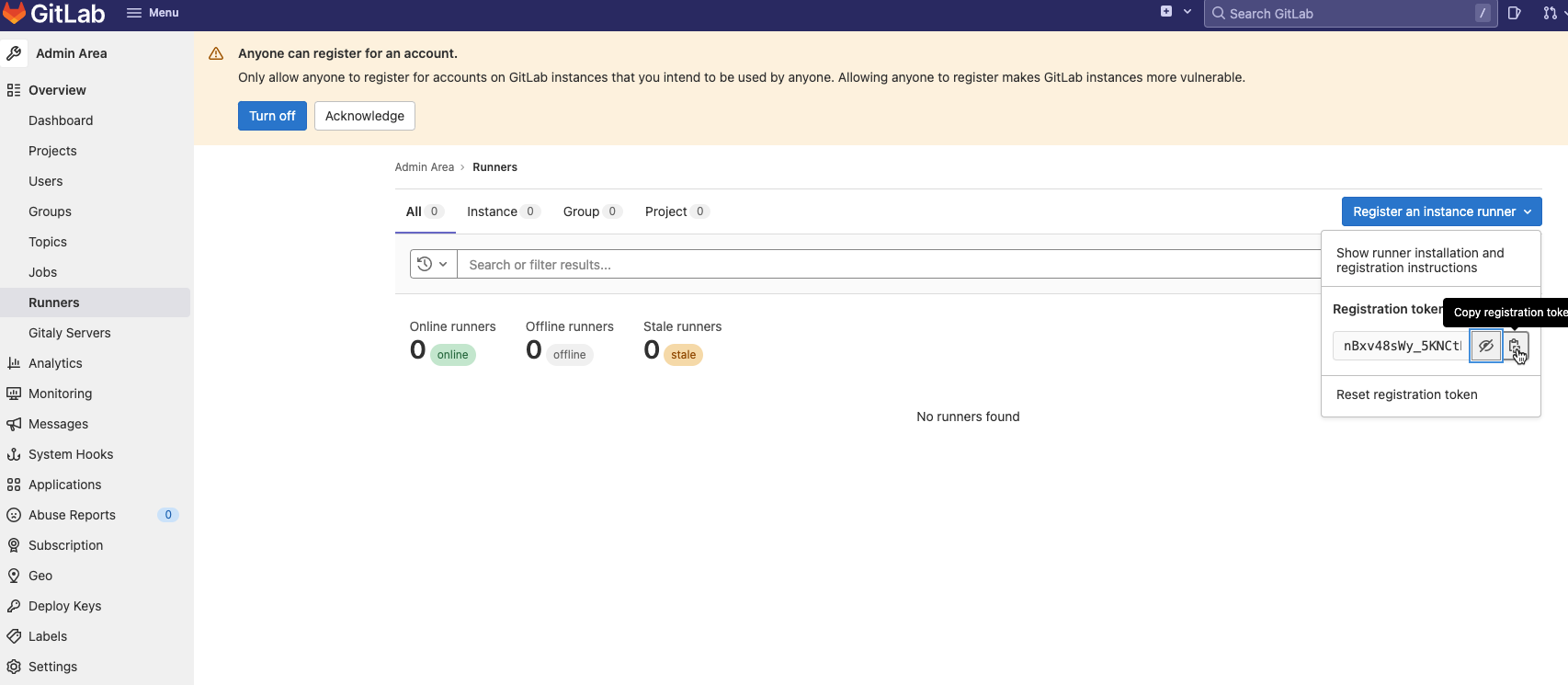Click the Admin Area wrench icon
Viewport: 1568px width, 685px height.
14,53
